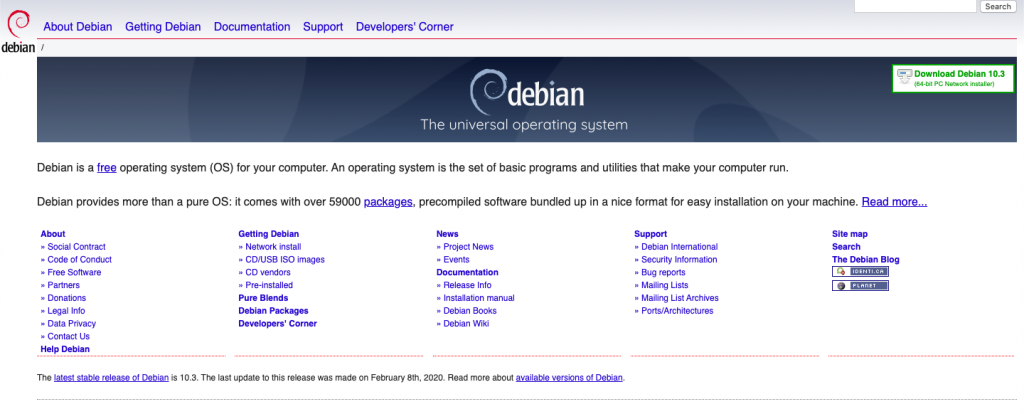The width and height of the screenshot is (1024, 414).
Task: Focus the search input field
Action: [915, 6]
